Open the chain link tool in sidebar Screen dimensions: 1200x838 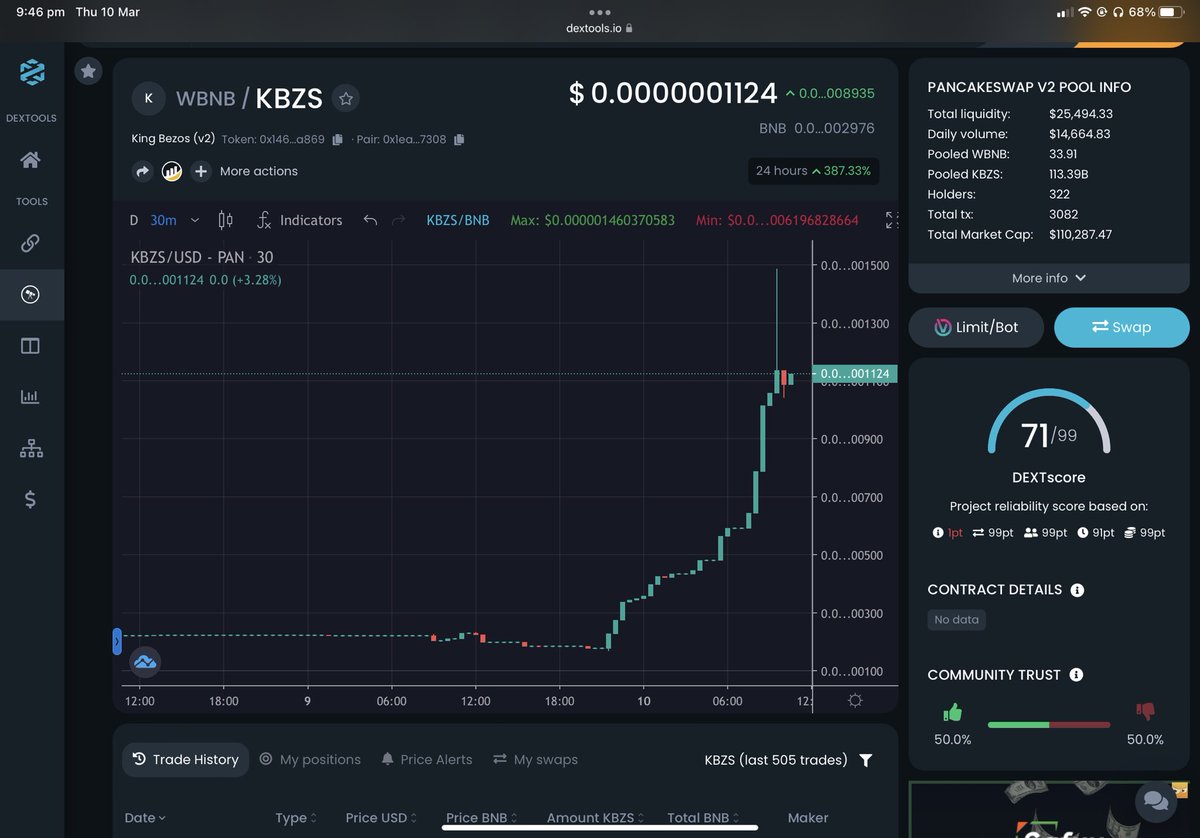click(x=31, y=242)
